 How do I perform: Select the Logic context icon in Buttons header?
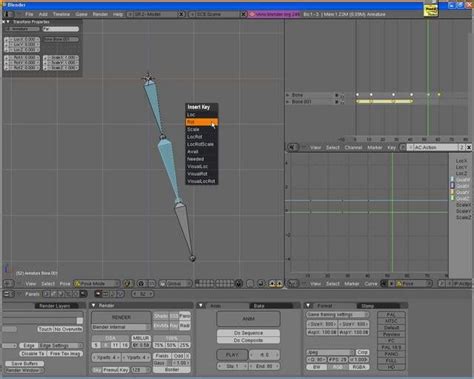coord(46,294)
